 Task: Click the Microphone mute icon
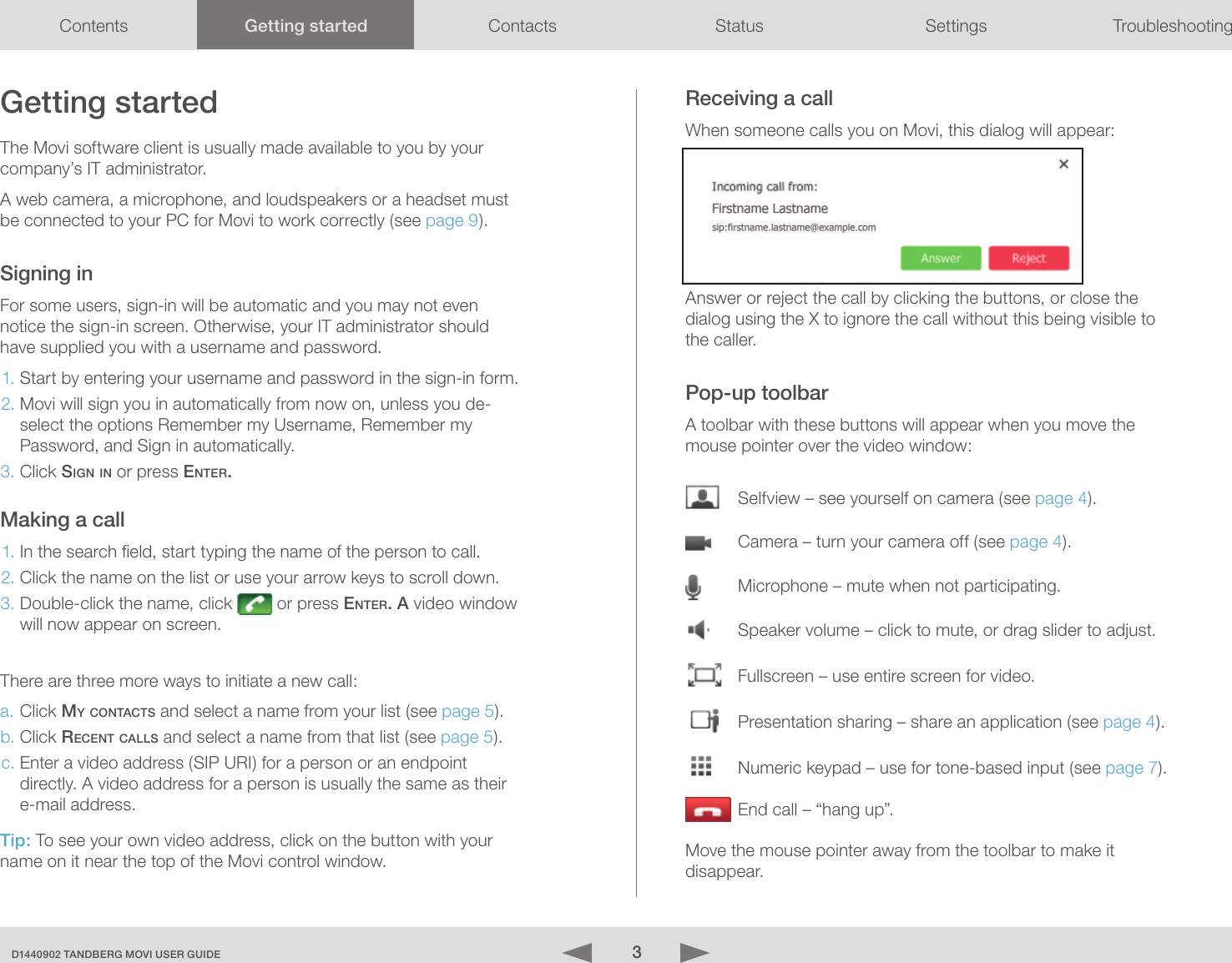(x=693, y=587)
